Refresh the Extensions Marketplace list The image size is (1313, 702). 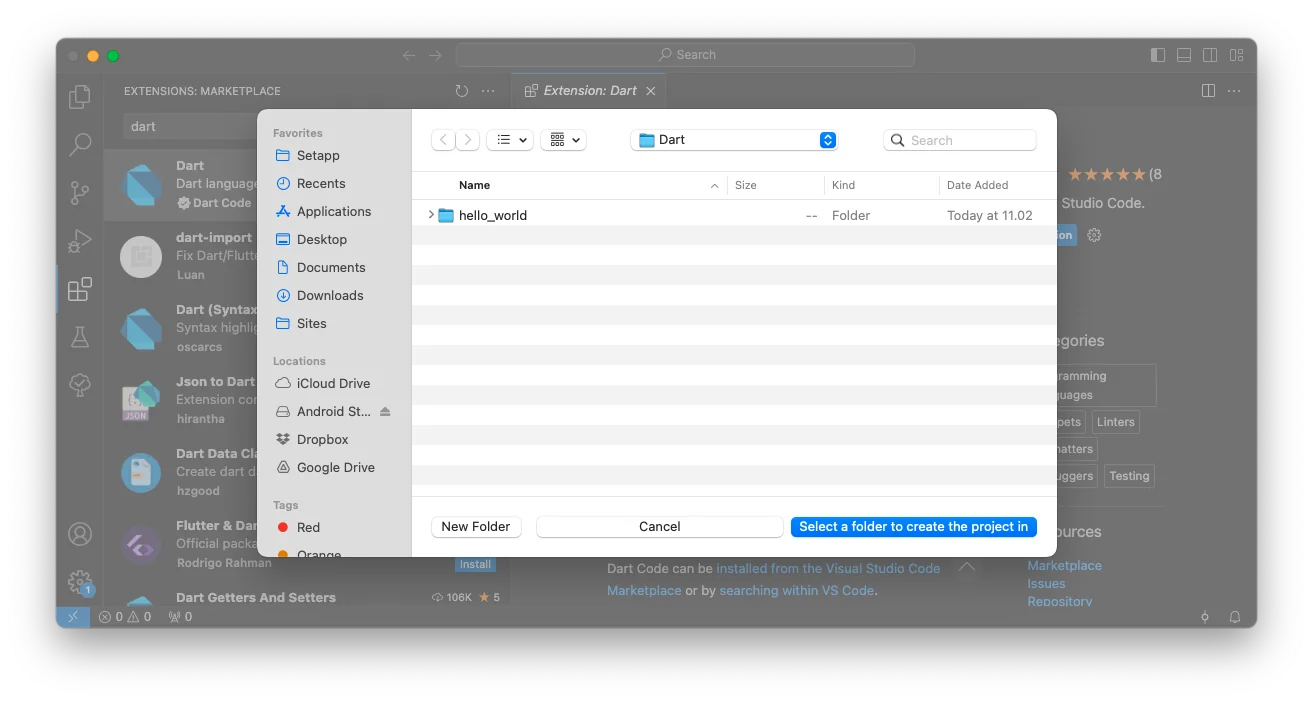coord(461,91)
